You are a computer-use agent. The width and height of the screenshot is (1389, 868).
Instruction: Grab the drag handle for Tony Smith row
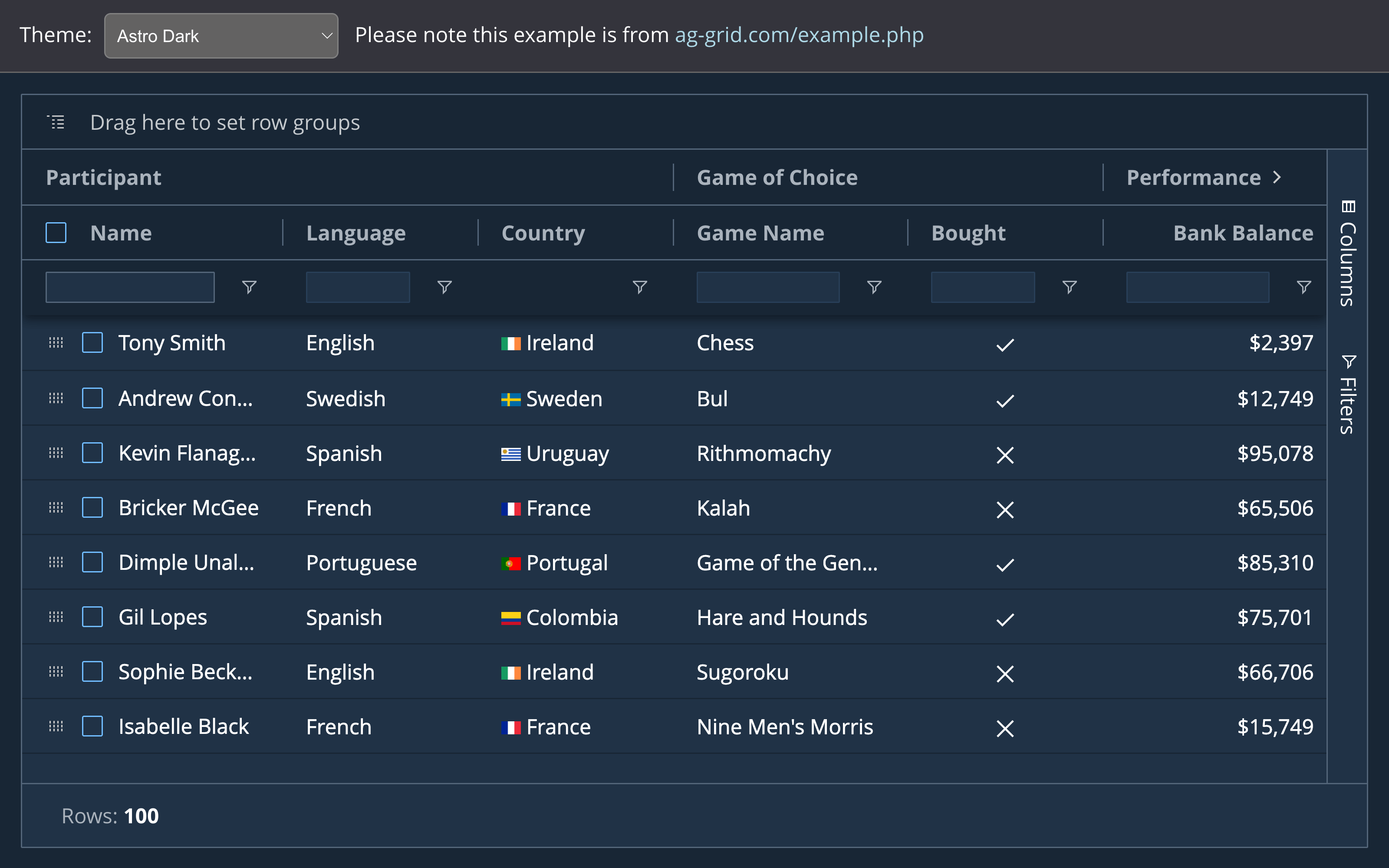[56, 343]
